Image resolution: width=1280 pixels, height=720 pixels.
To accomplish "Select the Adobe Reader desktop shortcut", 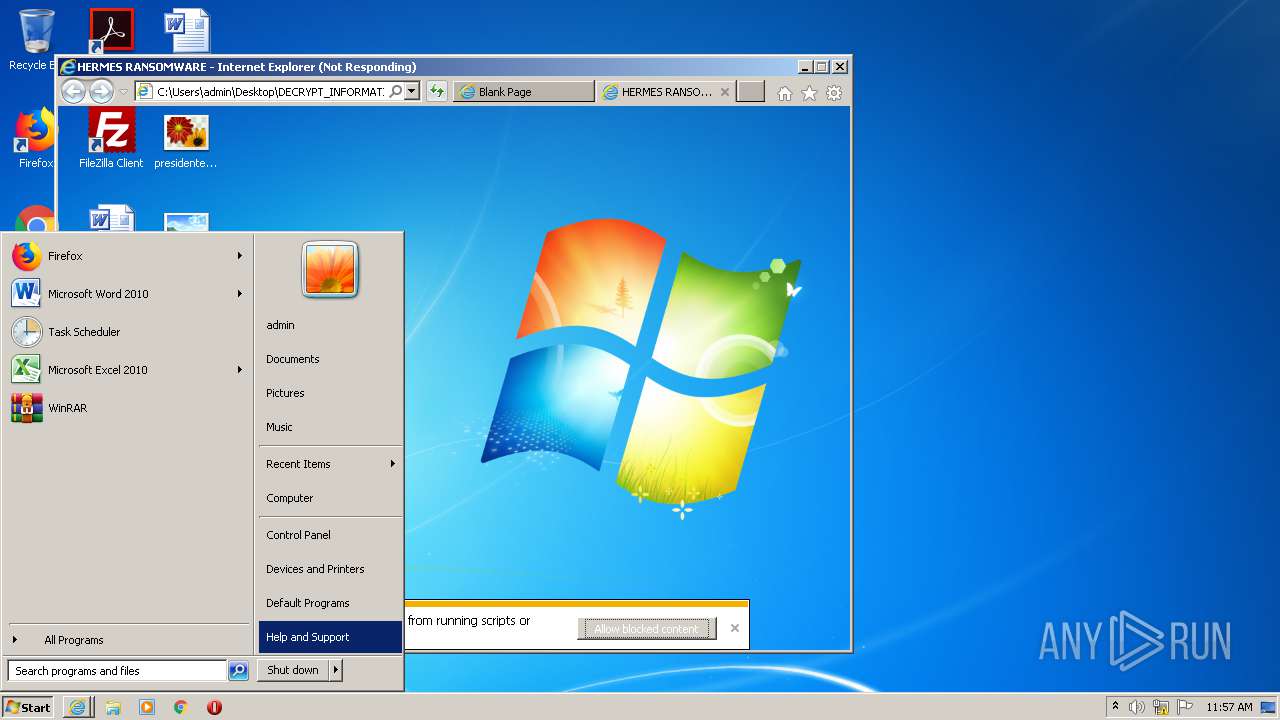I will [x=111, y=32].
